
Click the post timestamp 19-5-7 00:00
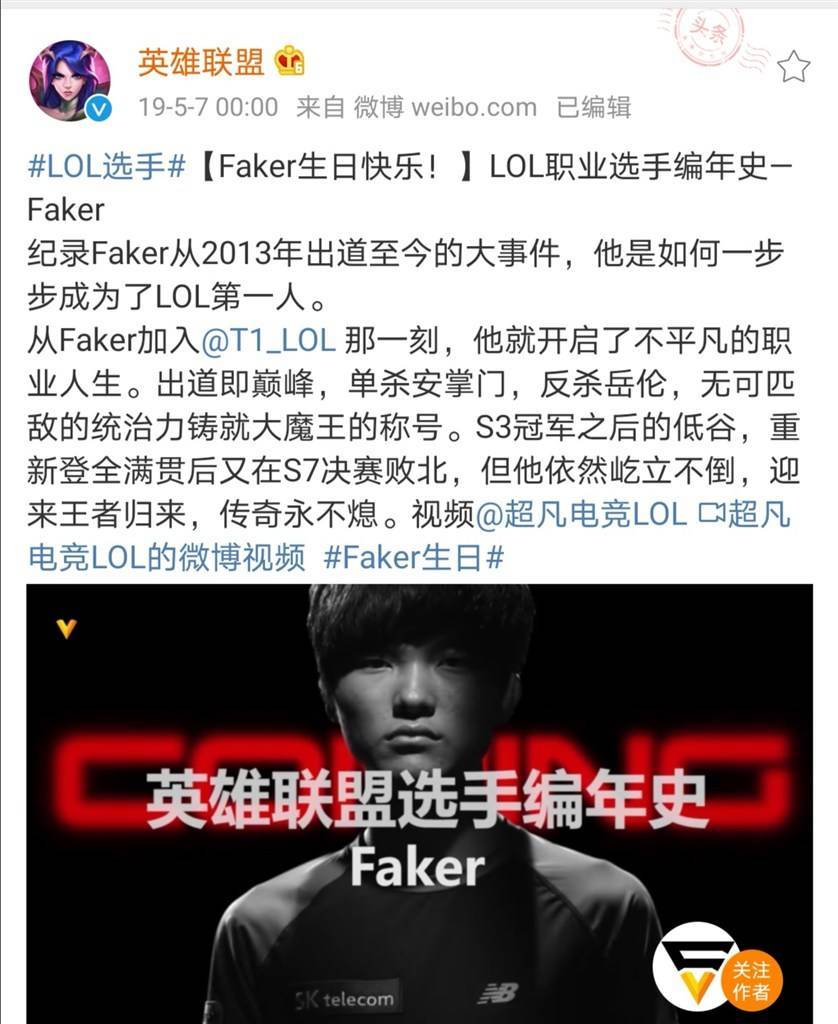pyautogui.click(x=208, y=107)
